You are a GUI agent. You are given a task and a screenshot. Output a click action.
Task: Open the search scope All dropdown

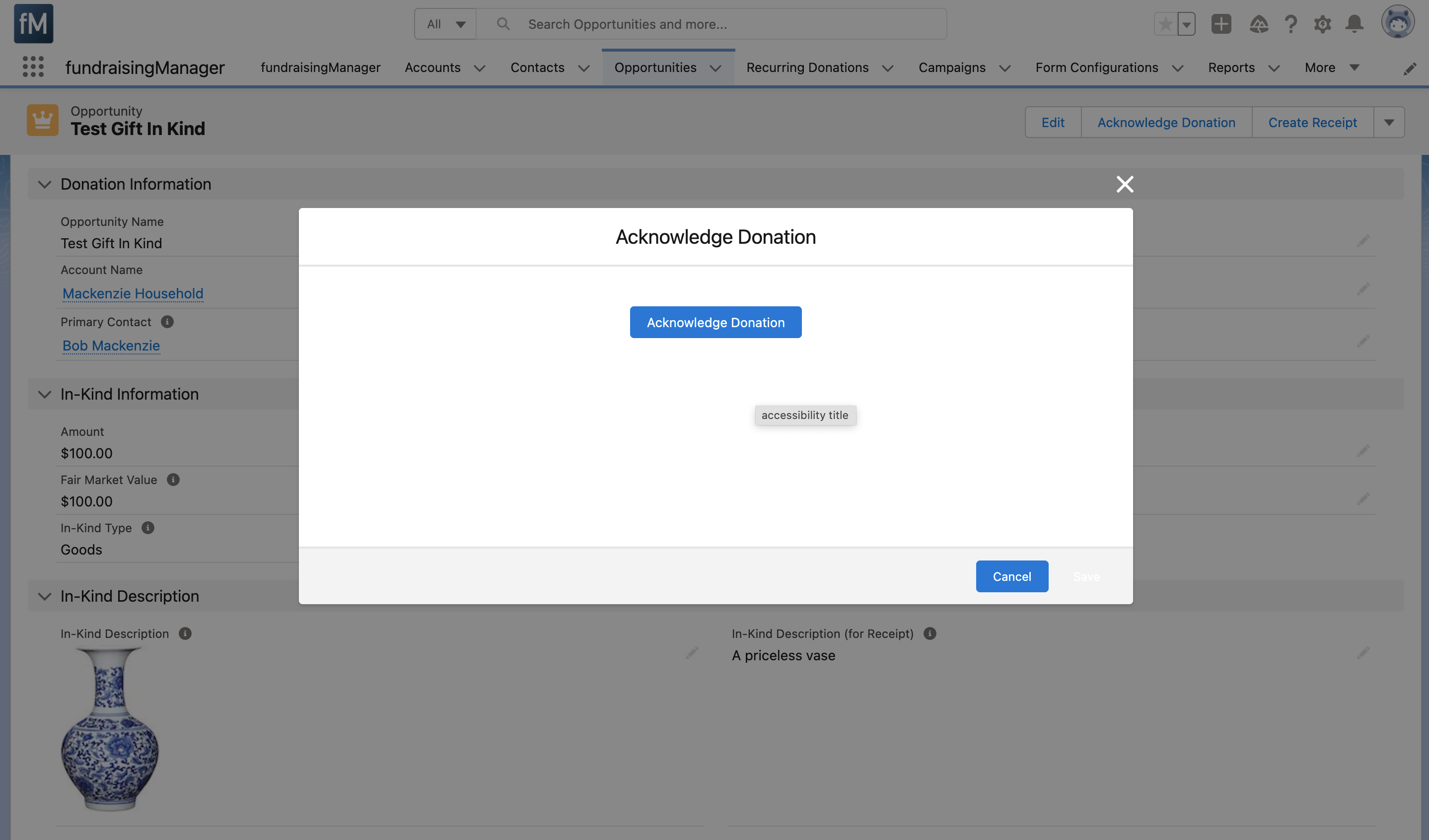446,24
